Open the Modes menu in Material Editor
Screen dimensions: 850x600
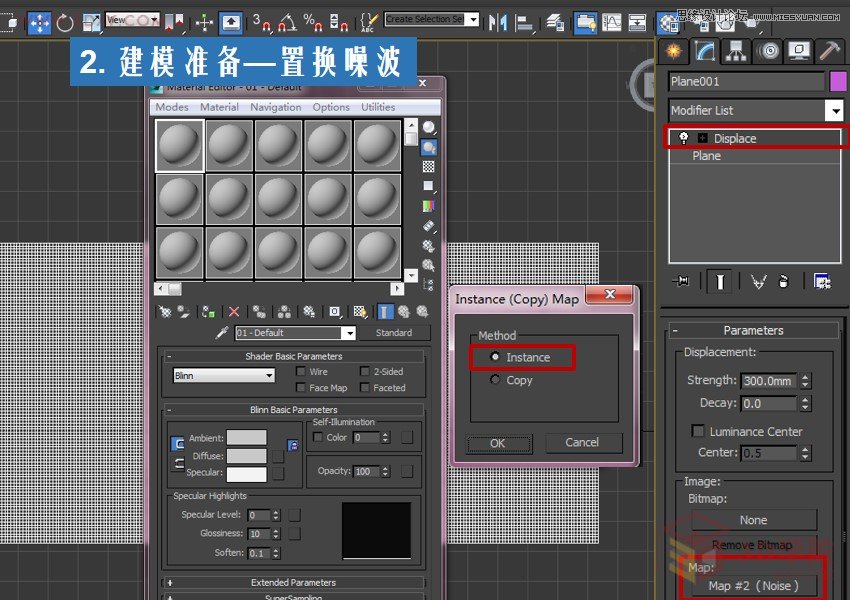[172, 107]
